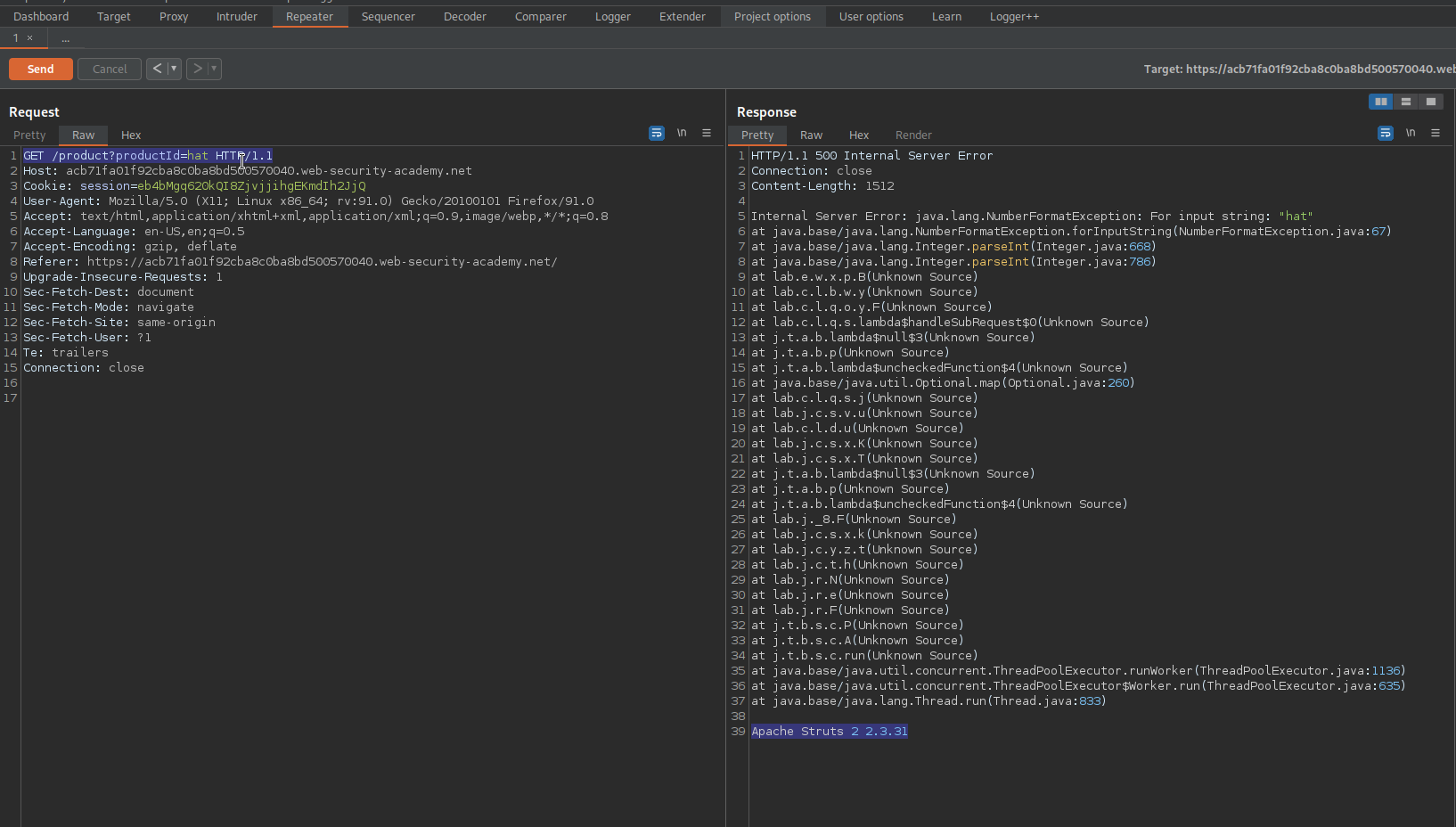Click the Referer header line
Screen dimensions: 1456x827
pos(290,261)
